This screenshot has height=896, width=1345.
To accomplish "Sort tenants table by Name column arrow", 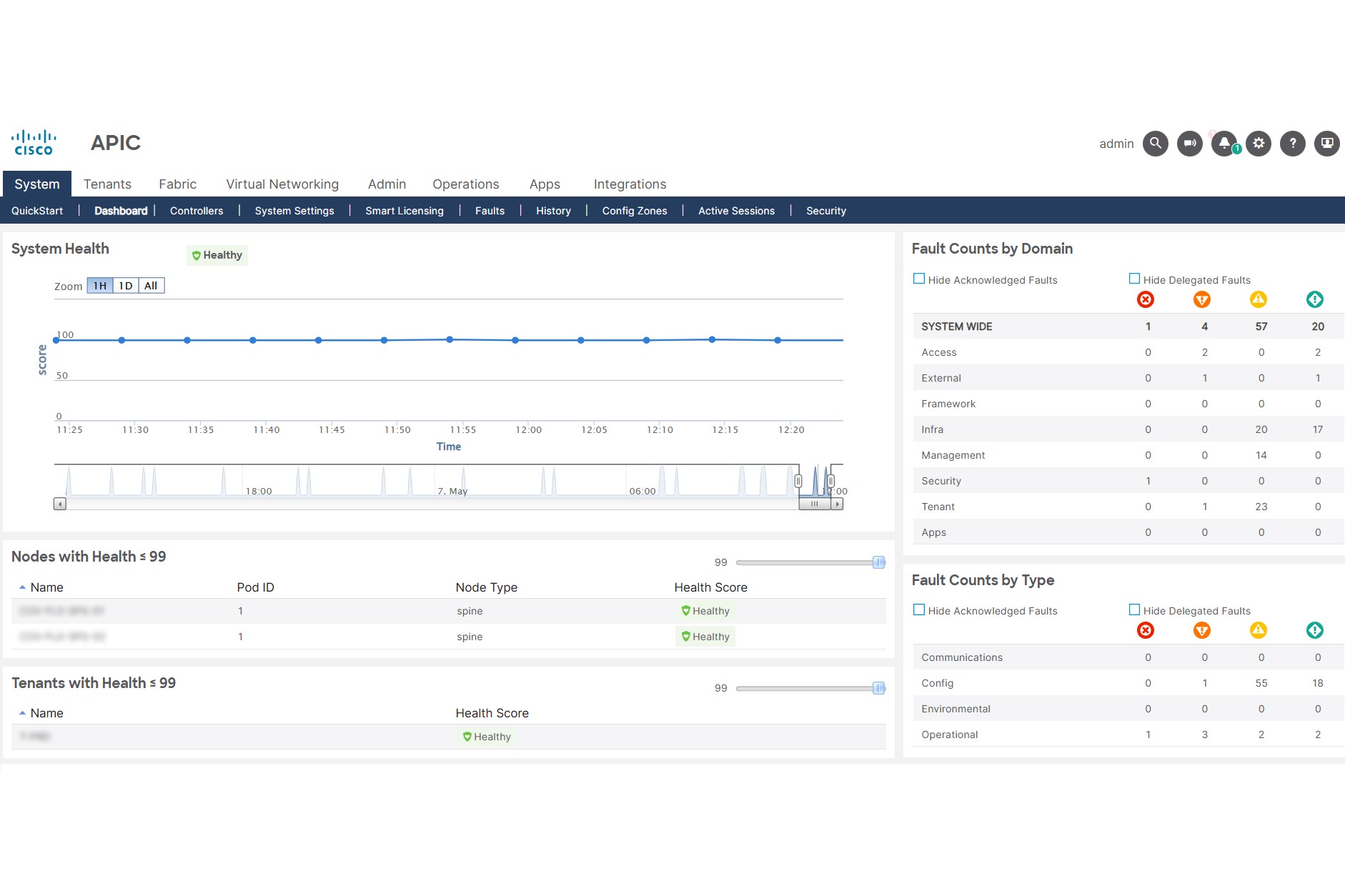I will tap(23, 713).
